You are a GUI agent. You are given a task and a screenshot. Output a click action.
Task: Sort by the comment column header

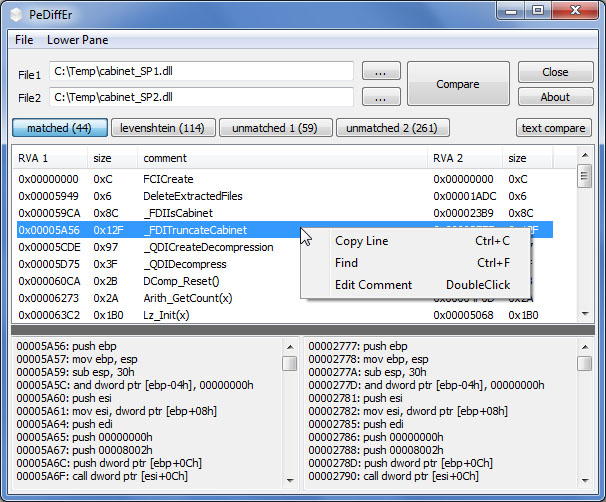(x=283, y=158)
